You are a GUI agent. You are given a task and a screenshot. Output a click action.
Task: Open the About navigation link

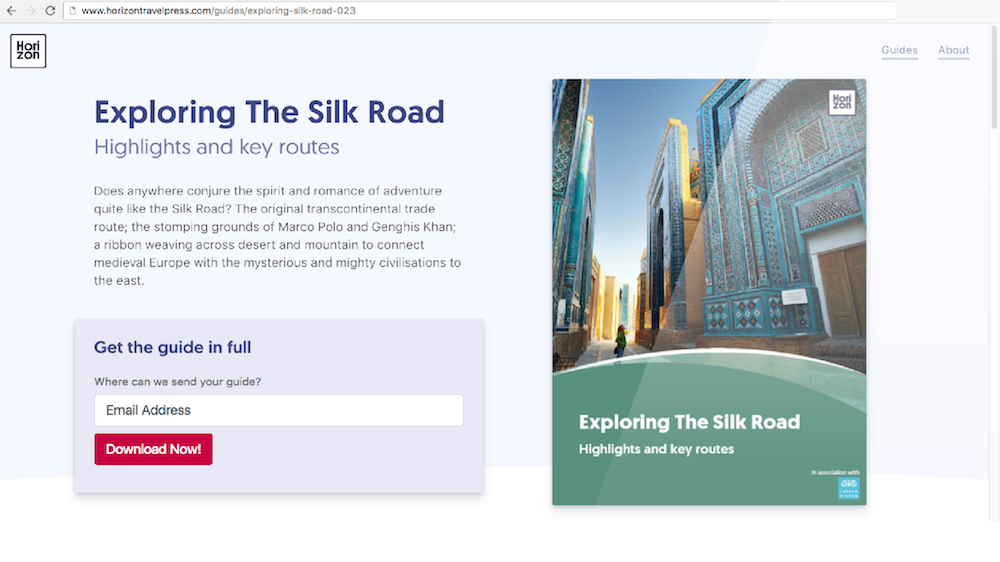click(953, 50)
